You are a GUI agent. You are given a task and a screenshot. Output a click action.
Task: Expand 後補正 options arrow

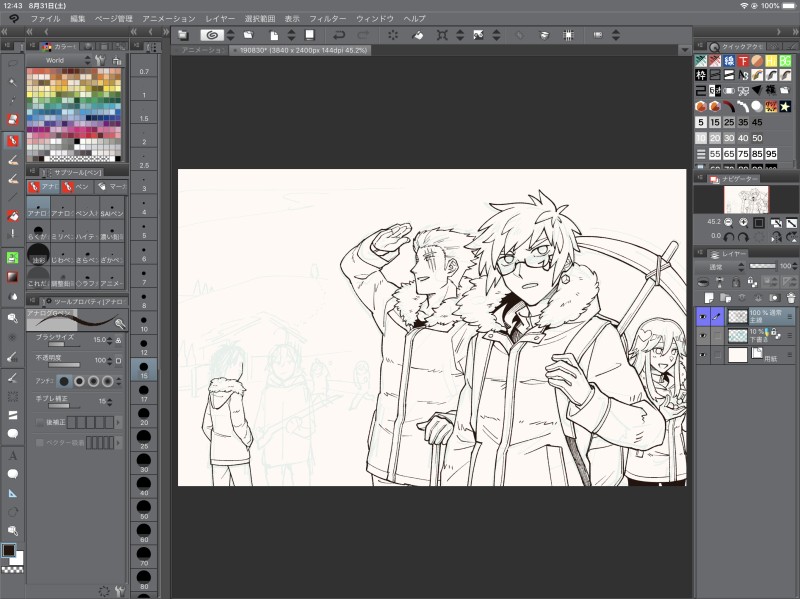119,422
